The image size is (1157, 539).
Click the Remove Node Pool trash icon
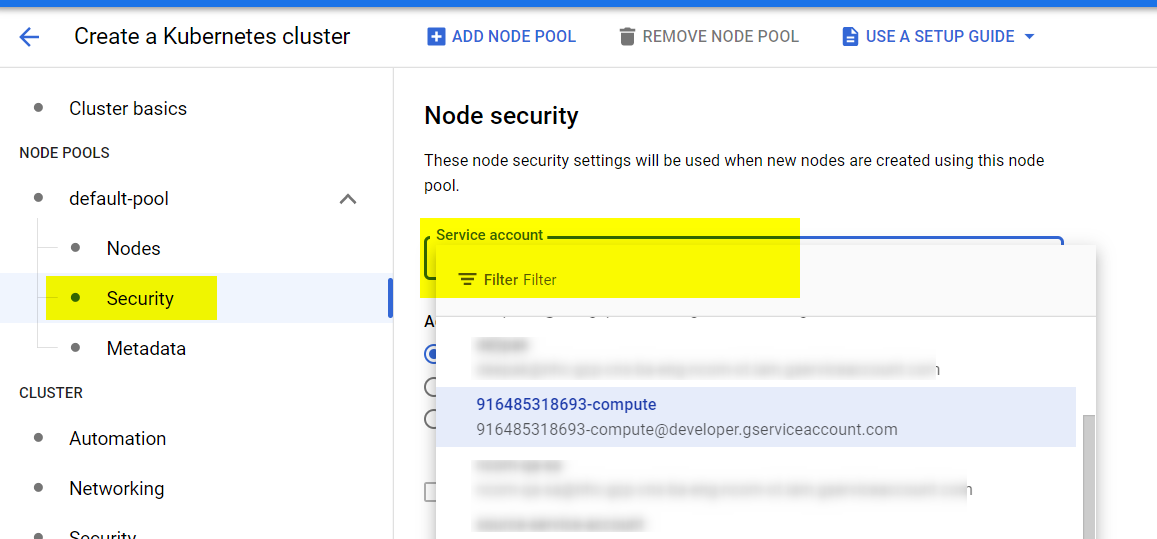pyautogui.click(x=627, y=36)
